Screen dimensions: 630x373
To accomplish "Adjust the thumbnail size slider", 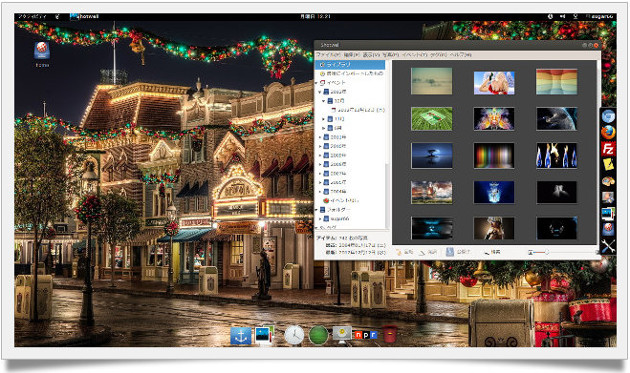I will pos(564,252).
